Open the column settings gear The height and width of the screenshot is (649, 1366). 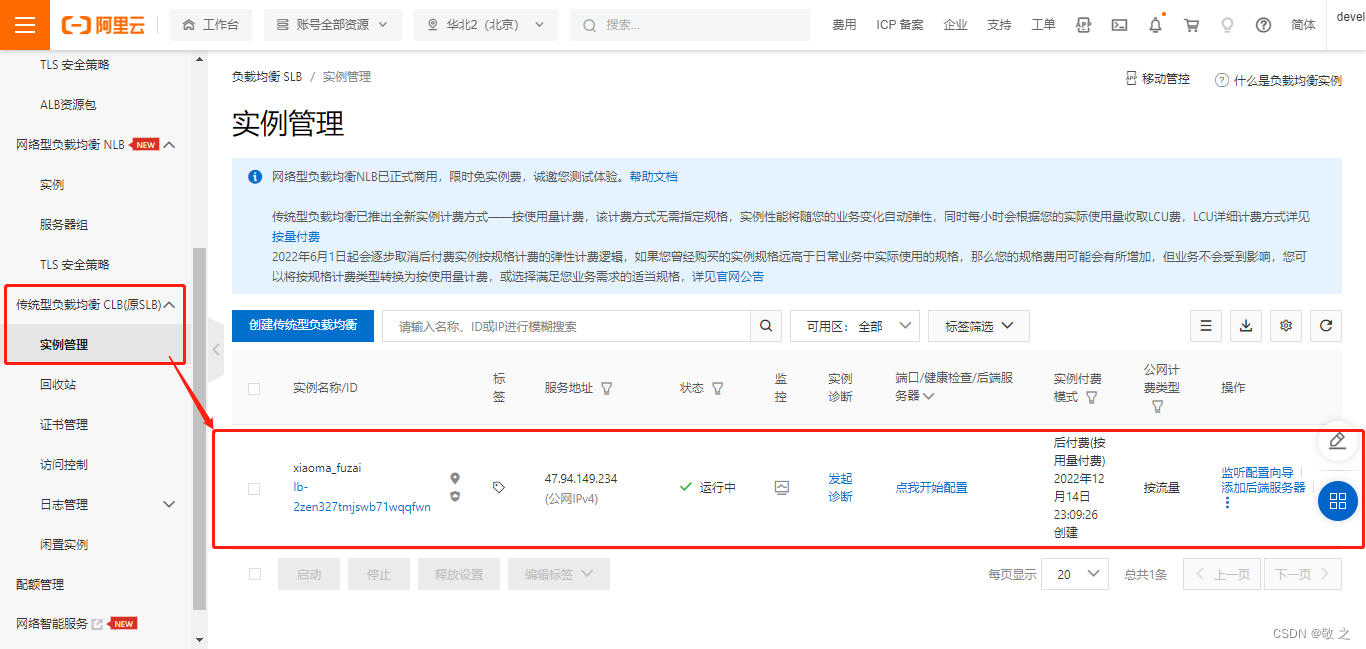(x=1286, y=326)
